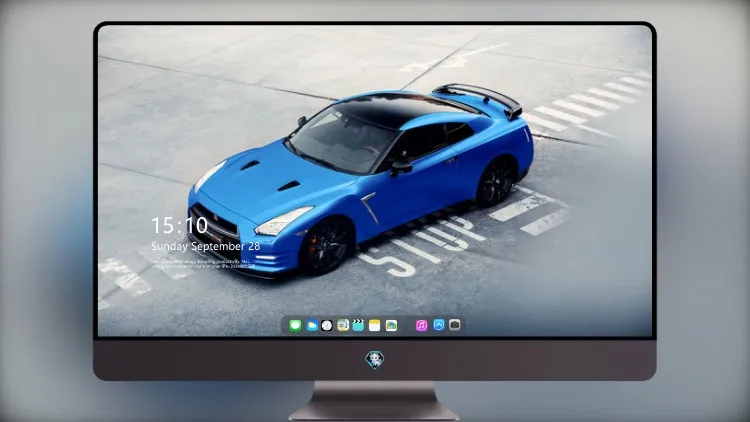This screenshot has height=422, width=750.
Task: Open the Weather app in dock
Action: pos(311,326)
